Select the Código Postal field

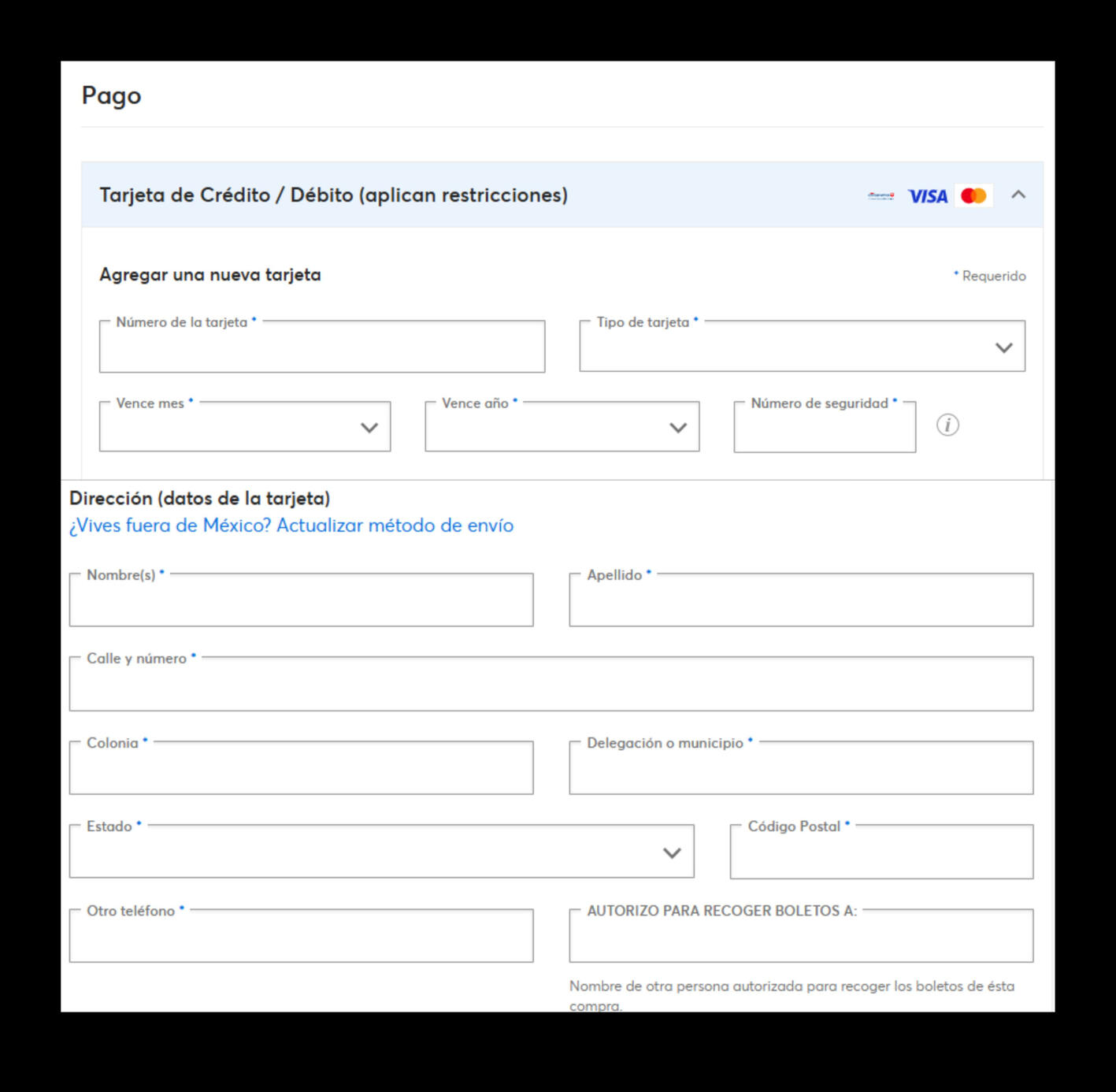pyautogui.click(x=881, y=852)
